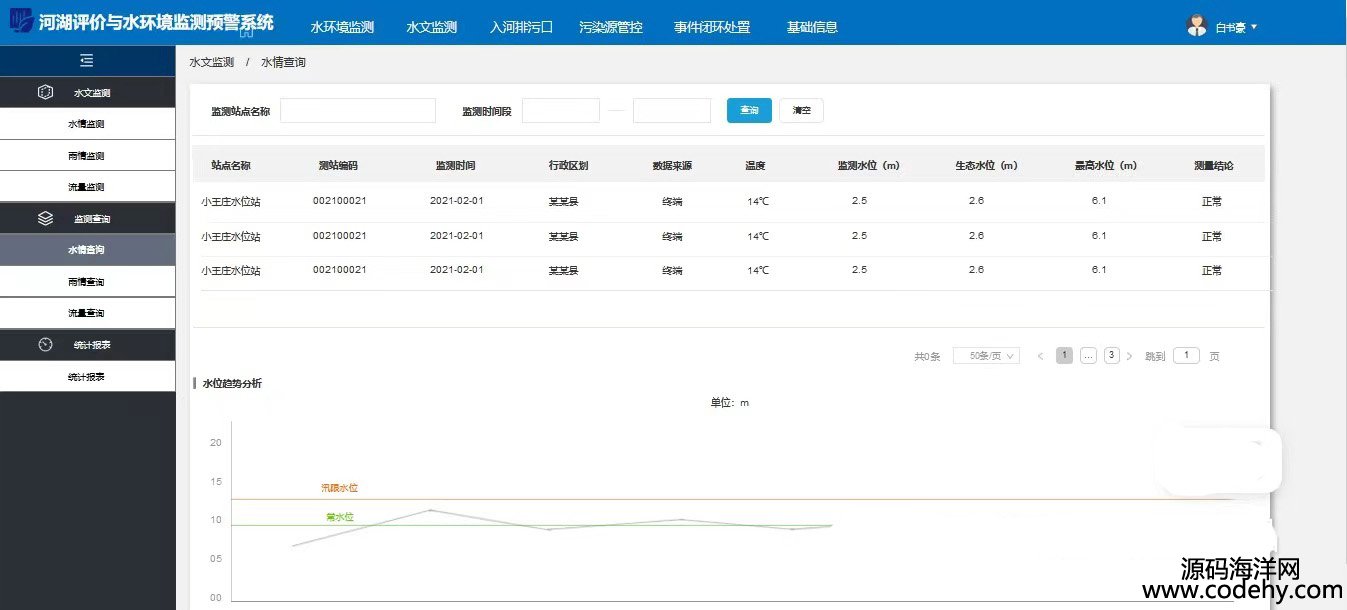Click the cube icon beside sidebar 水文监测
The height and width of the screenshot is (610, 1347).
(45, 92)
